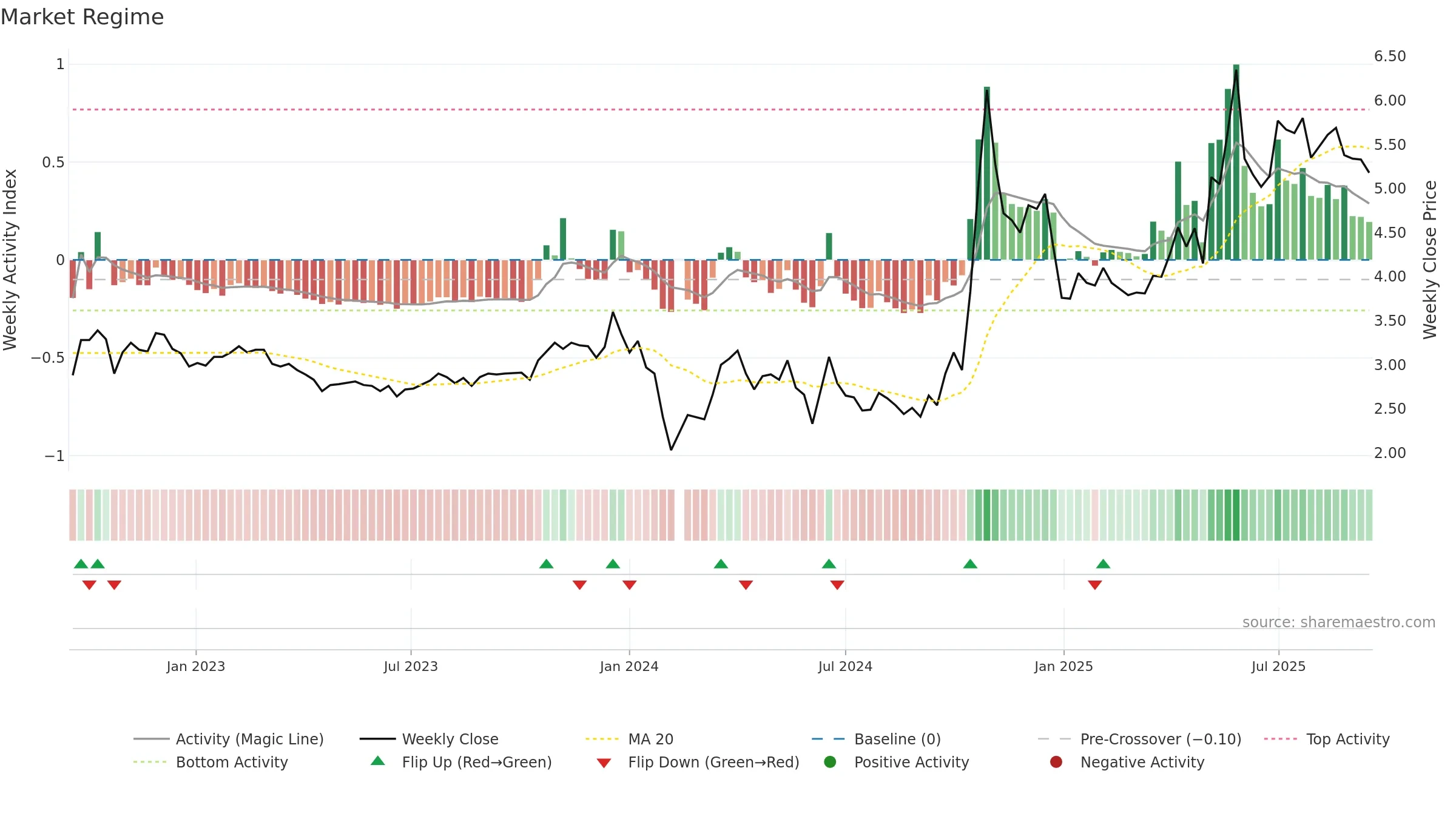Click the Jul 2025 x-axis label
This screenshot has width=1456, height=819.
1278,666
